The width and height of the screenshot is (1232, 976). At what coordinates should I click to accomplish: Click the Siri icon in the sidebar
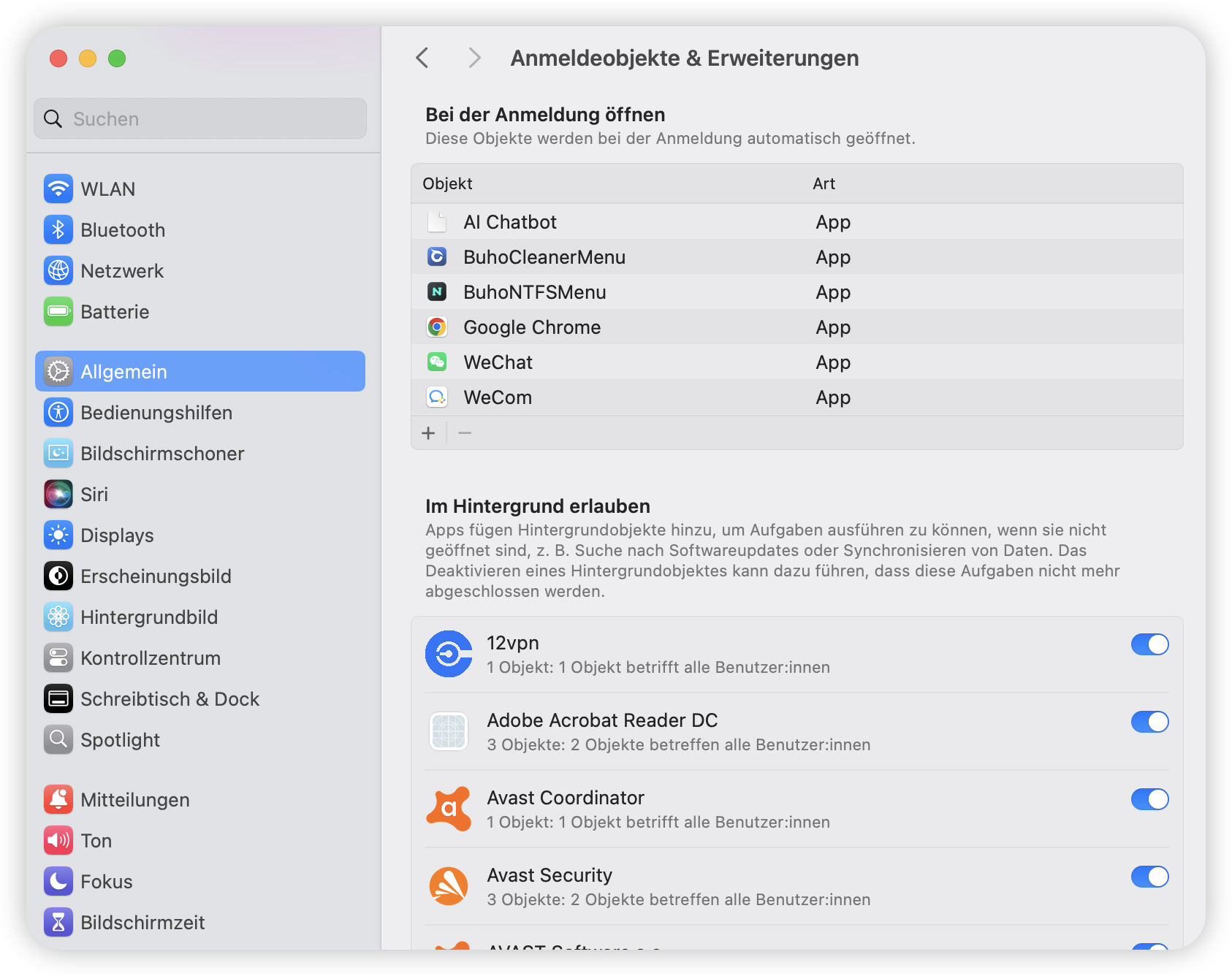[x=58, y=494]
